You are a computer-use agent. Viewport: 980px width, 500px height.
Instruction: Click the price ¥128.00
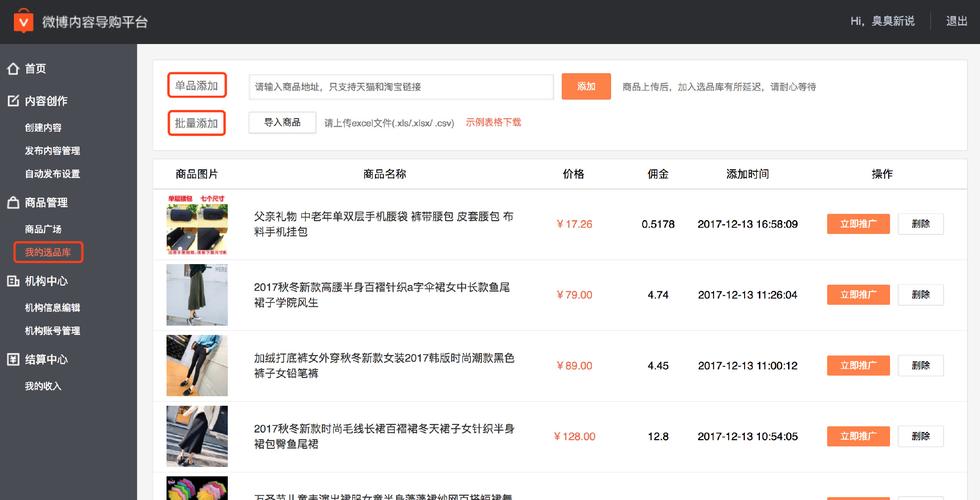coord(574,436)
